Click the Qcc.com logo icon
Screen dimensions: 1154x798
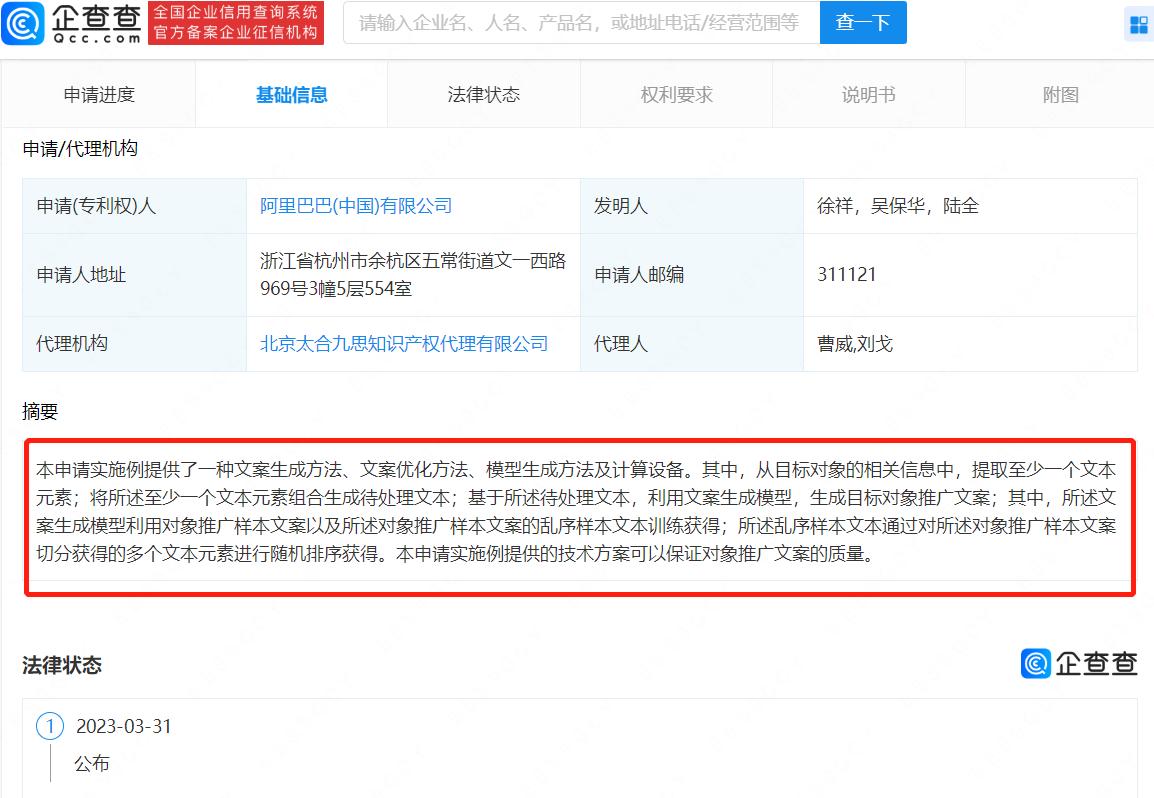23,23
